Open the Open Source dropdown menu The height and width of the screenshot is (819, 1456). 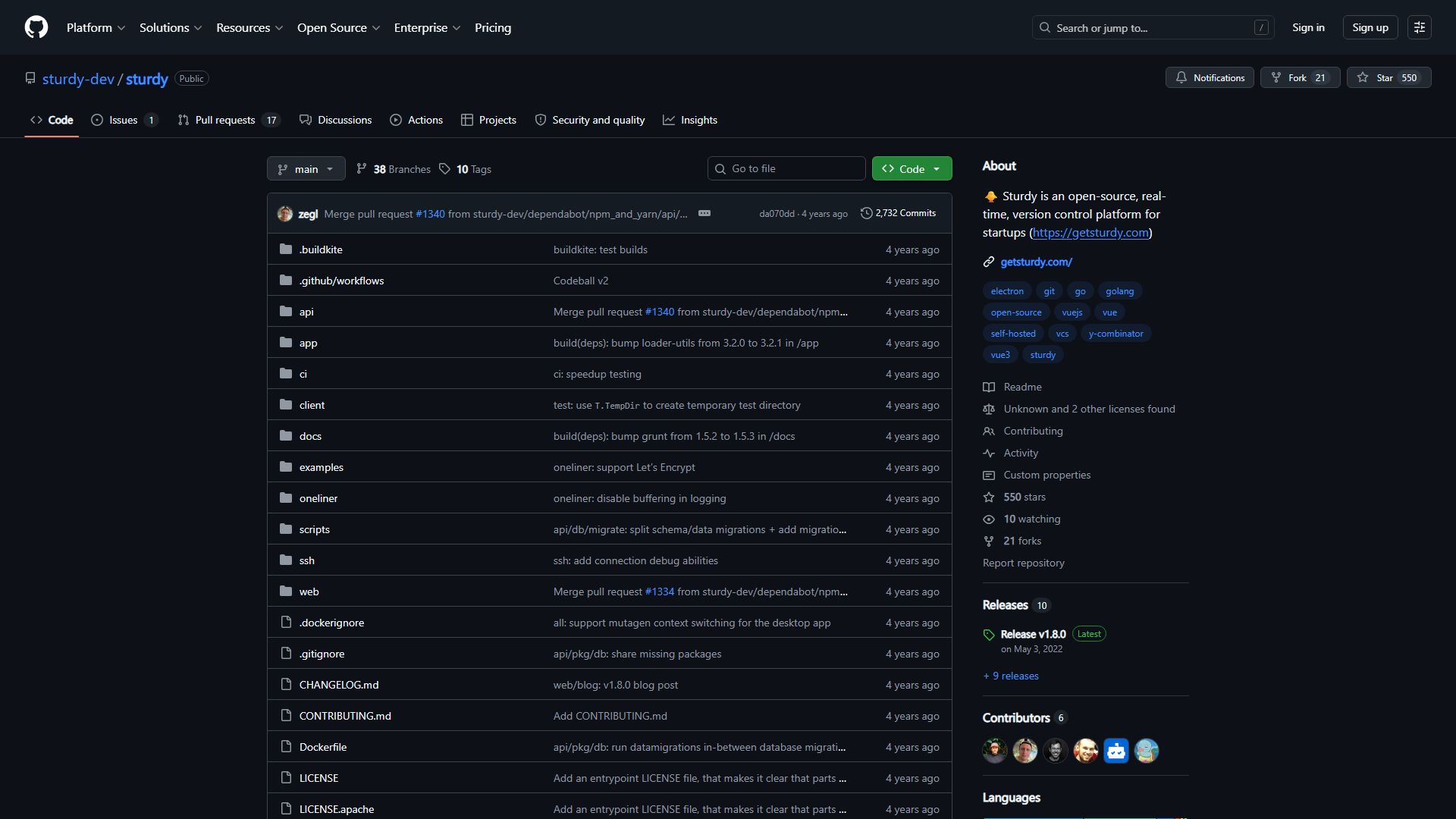[338, 27]
